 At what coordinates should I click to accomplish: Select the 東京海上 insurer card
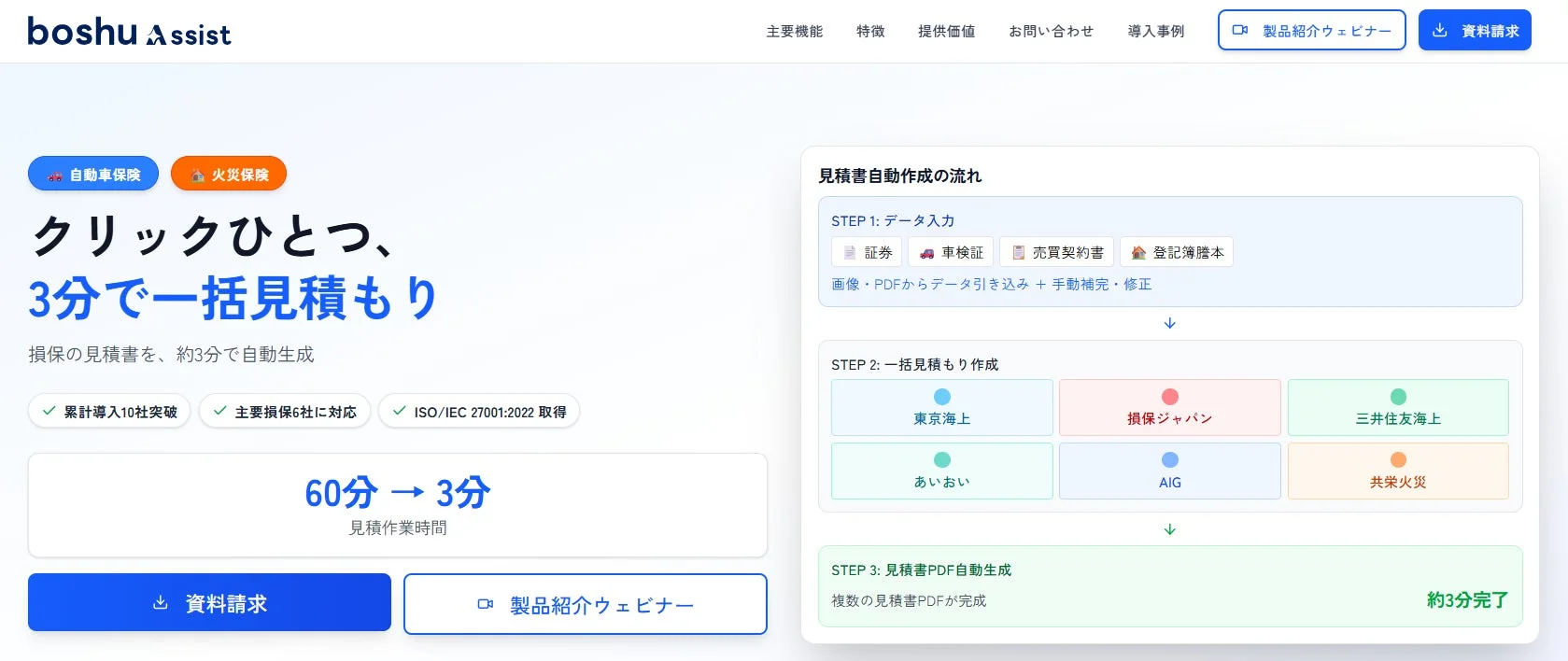(942, 407)
